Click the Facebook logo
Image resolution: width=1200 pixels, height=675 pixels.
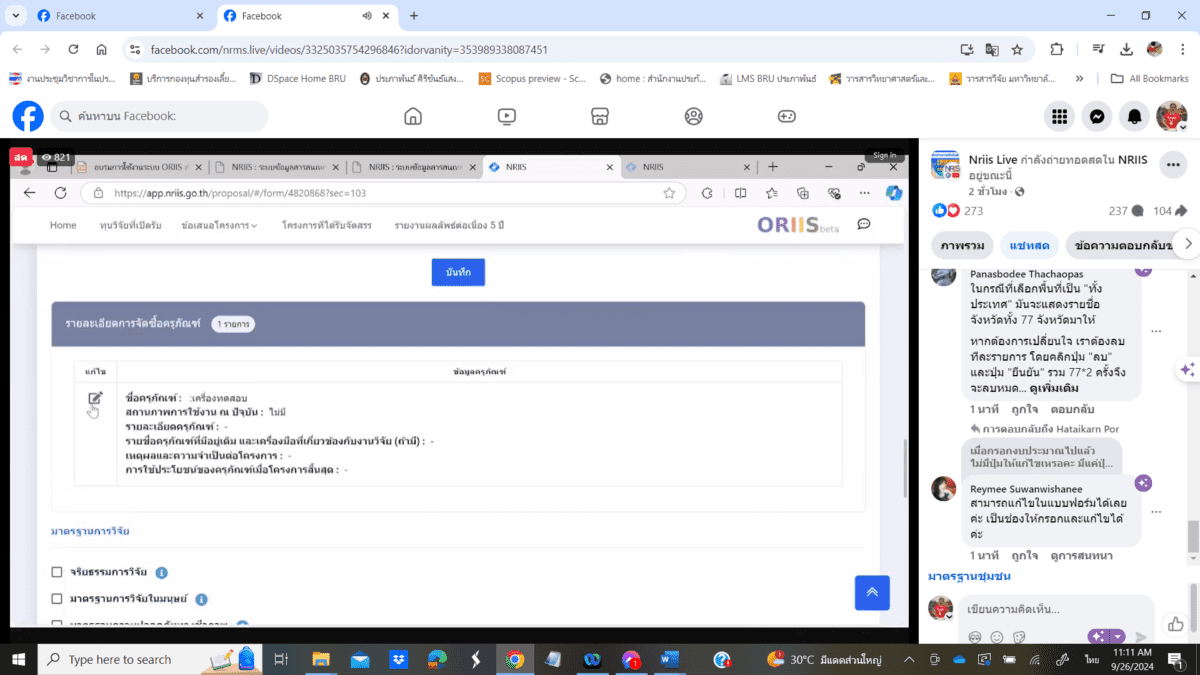click(x=28, y=116)
